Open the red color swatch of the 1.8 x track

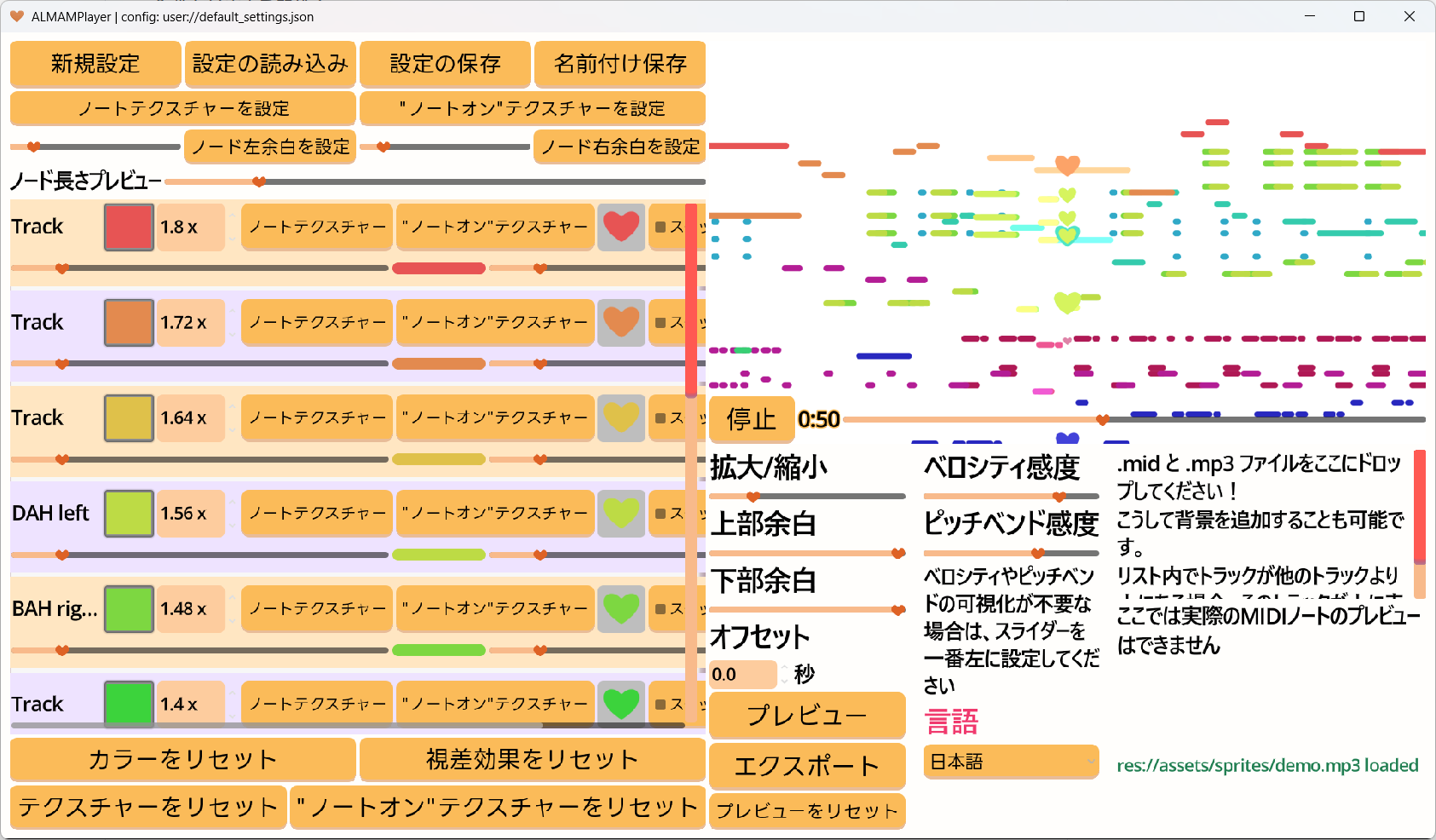pyautogui.click(x=129, y=227)
